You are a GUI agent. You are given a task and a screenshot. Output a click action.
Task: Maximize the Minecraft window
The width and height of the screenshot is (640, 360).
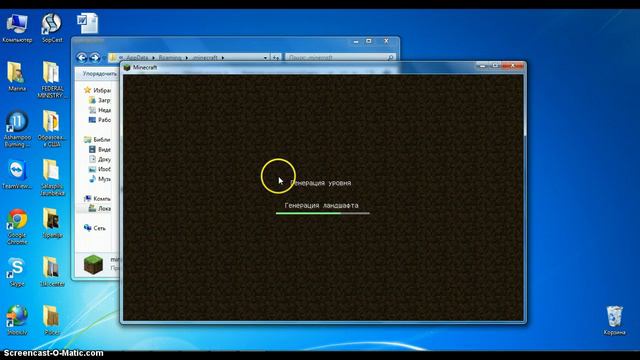(x=496, y=66)
